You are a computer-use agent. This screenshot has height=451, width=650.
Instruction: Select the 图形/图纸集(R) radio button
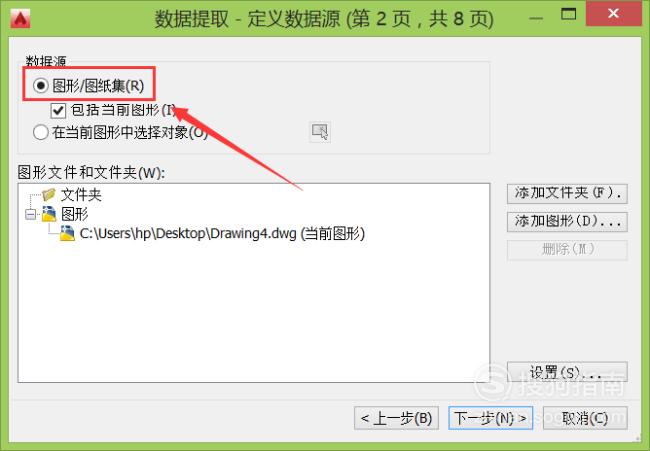(41, 86)
